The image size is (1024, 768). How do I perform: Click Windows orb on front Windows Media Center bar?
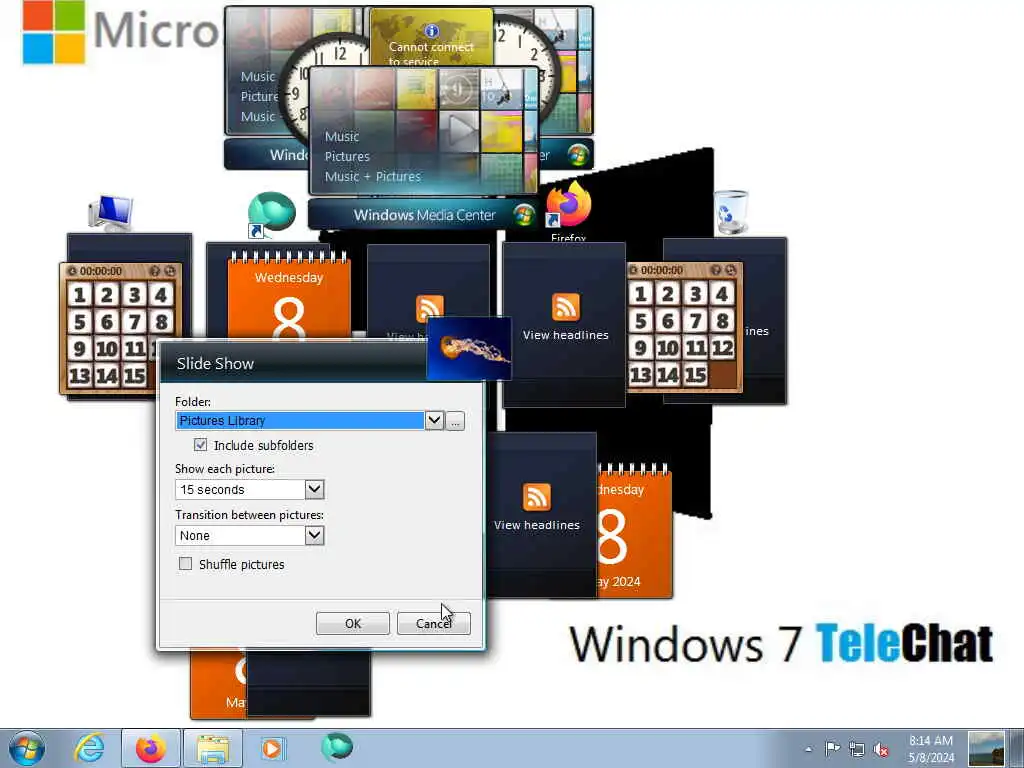click(x=523, y=215)
